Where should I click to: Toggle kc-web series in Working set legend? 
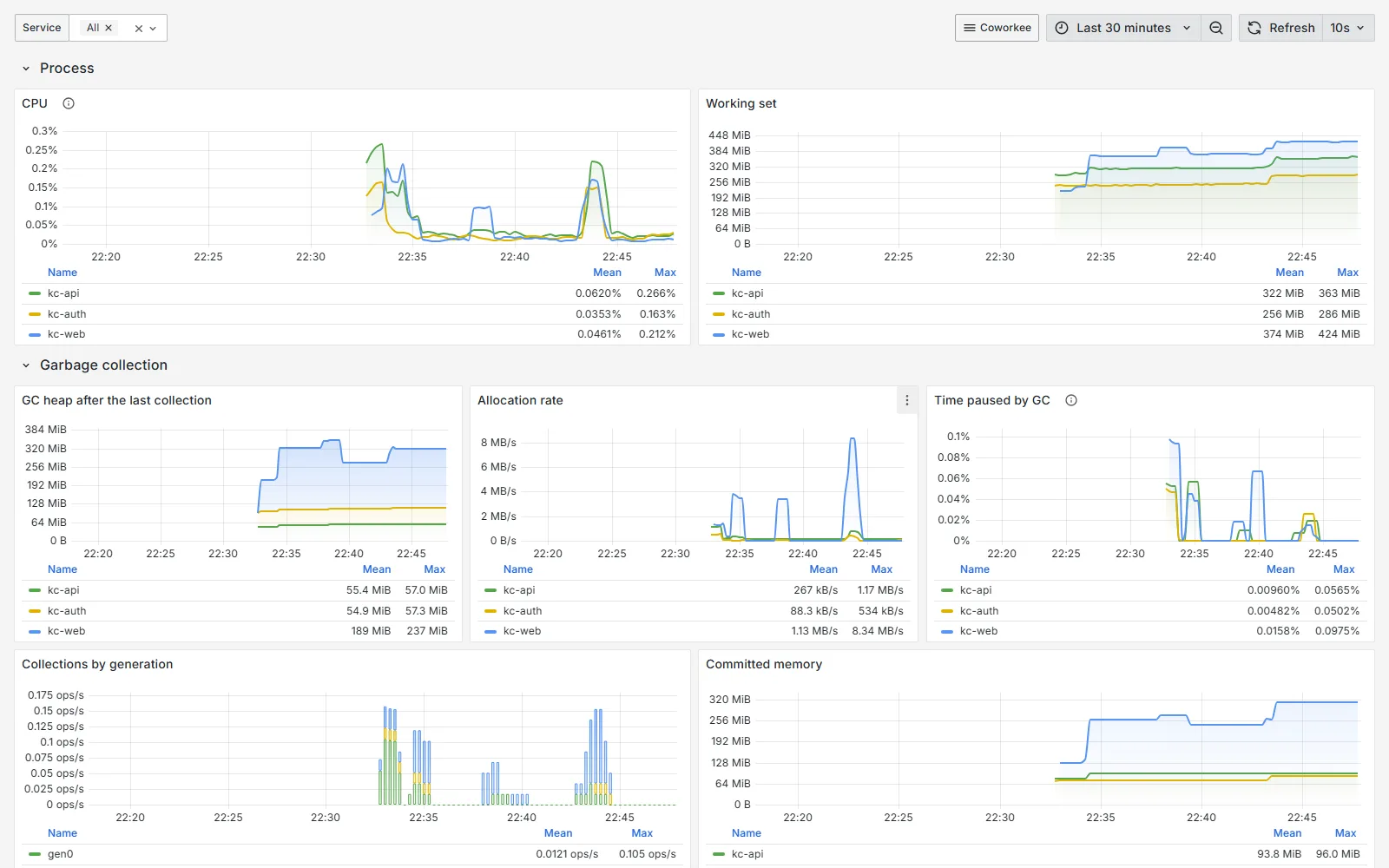tap(750, 334)
